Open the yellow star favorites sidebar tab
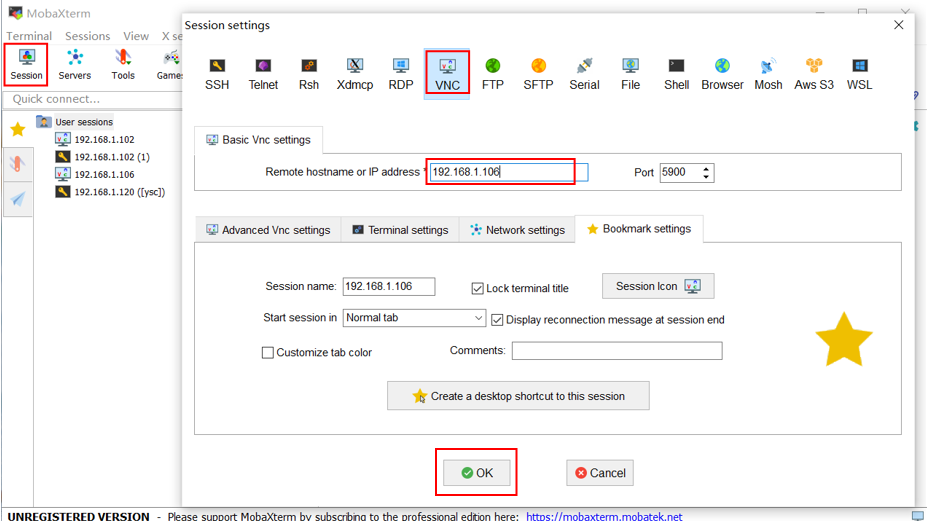The image size is (927, 521). (x=18, y=130)
